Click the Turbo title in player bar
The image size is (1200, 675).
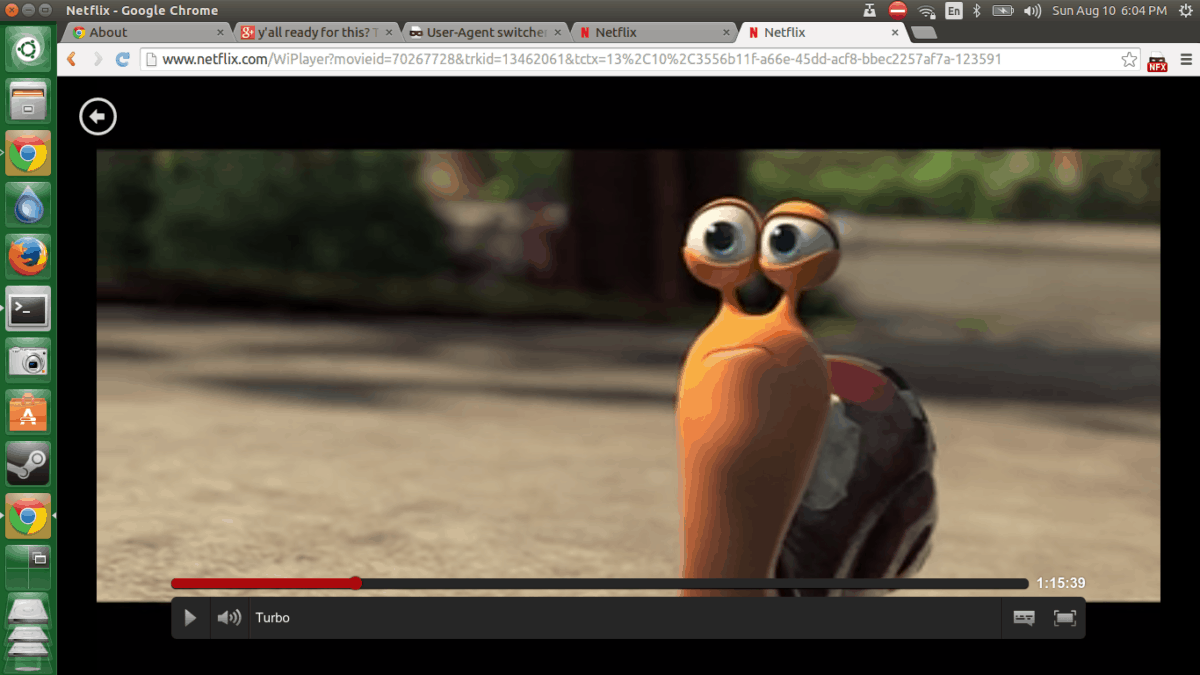272,618
